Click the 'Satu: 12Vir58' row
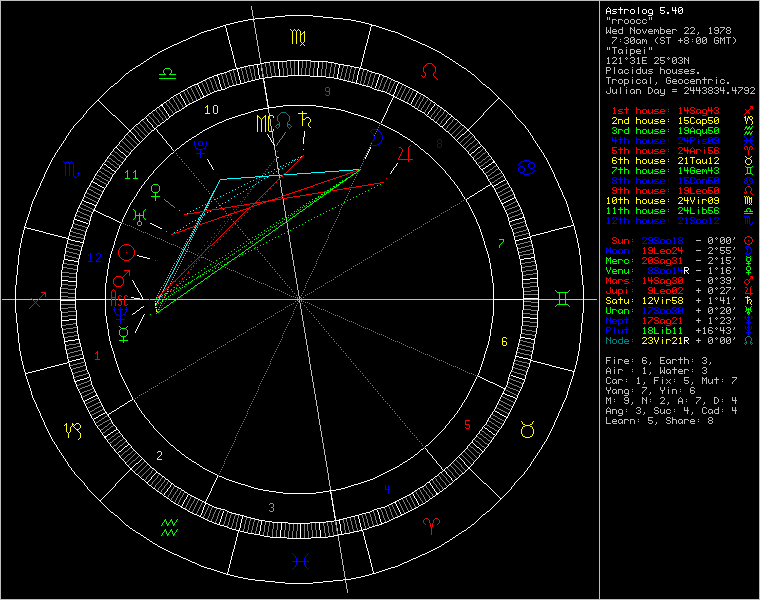This screenshot has height=600, width=760. 680,300
